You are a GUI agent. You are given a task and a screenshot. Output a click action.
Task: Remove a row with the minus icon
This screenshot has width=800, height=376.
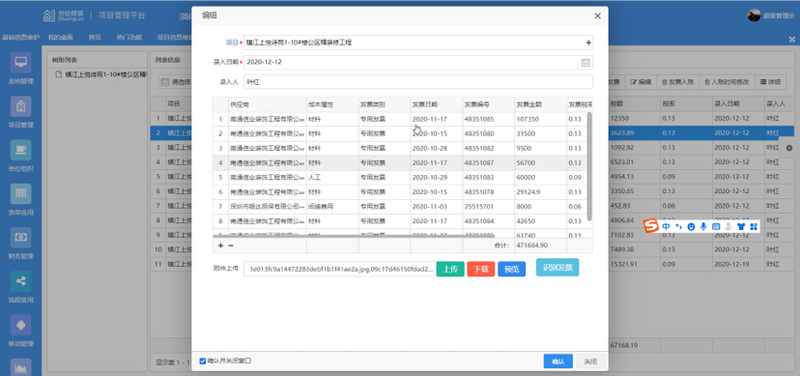231,245
